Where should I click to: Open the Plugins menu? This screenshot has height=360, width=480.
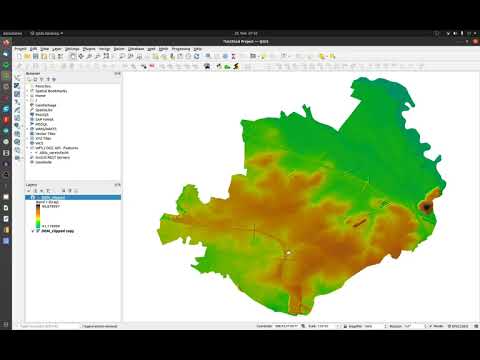coord(89,49)
